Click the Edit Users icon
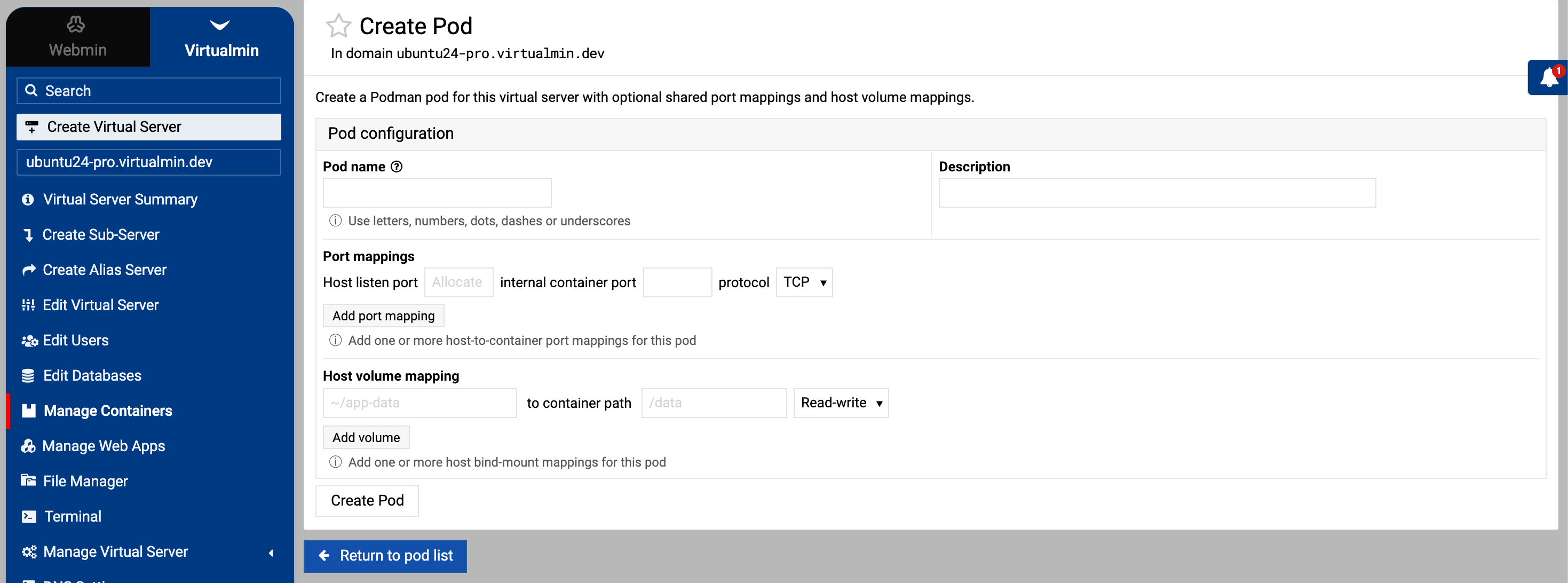The height and width of the screenshot is (583, 1568). pyautogui.click(x=29, y=341)
